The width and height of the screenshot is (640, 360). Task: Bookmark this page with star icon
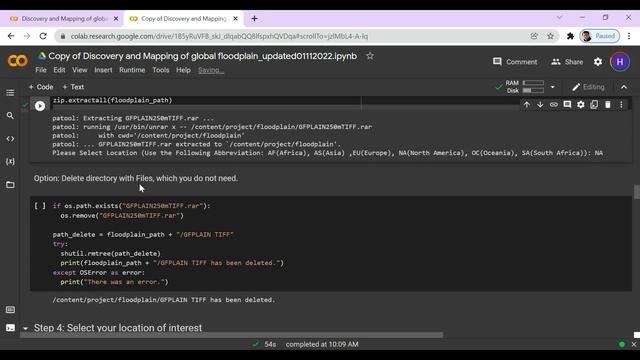pos(550,36)
